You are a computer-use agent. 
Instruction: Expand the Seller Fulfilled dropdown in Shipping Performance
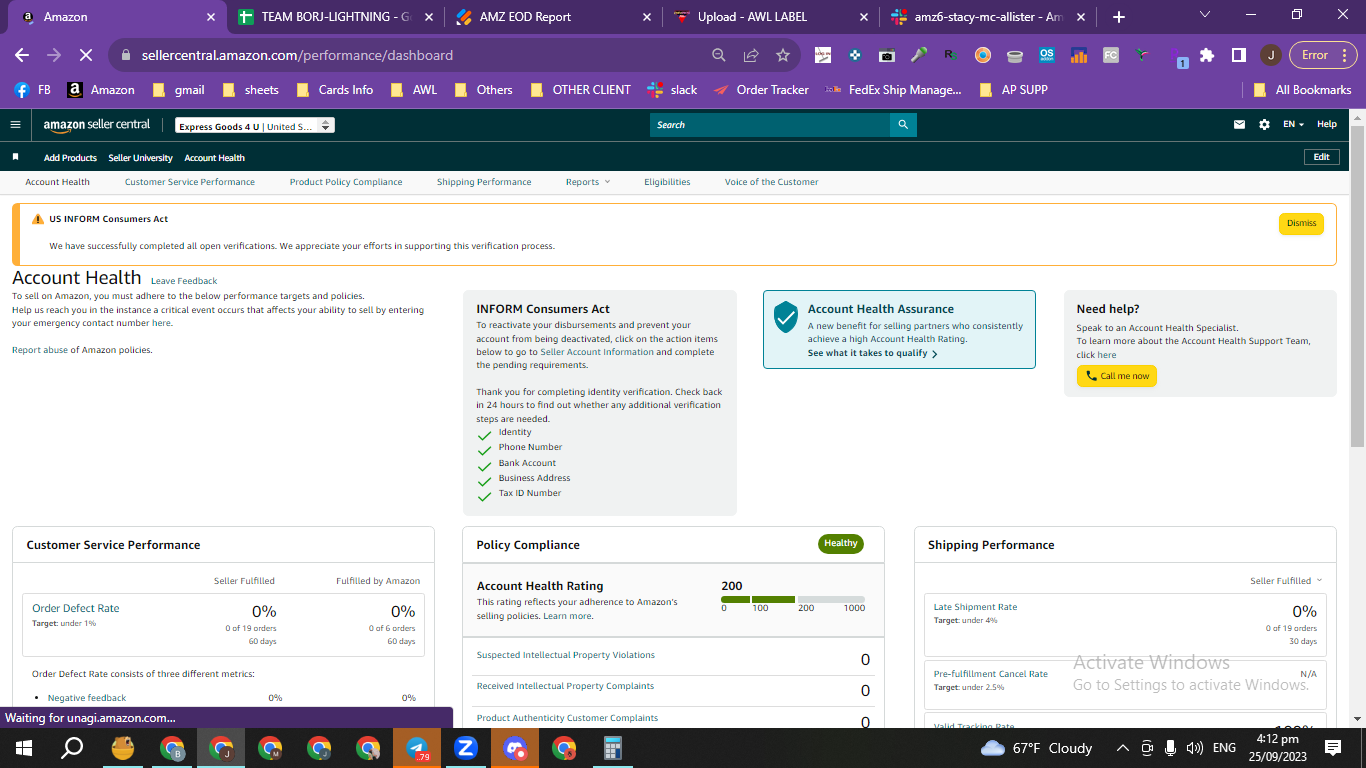(1286, 581)
